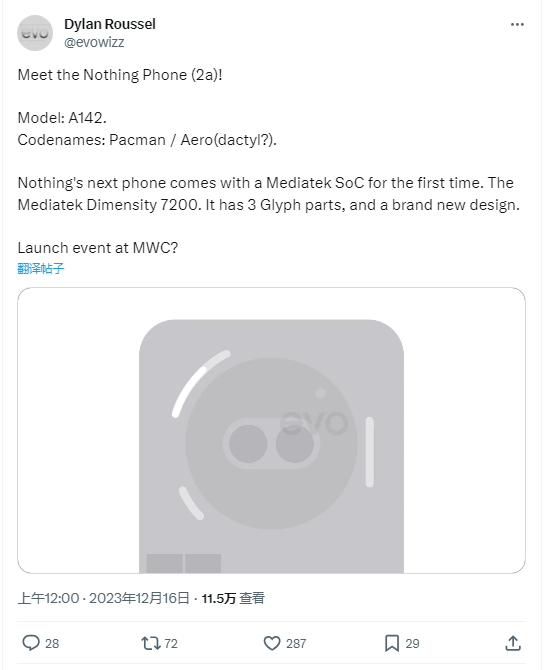This screenshot has height=670, width=548.
Task: Click the camera lens area in the image
Action: 271,444
